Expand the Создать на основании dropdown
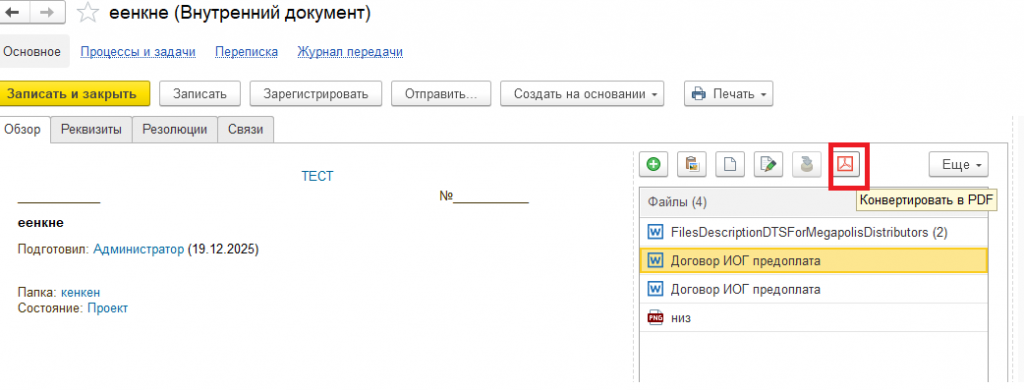Viewport: 1024px width, 390px height. (583, 93)
